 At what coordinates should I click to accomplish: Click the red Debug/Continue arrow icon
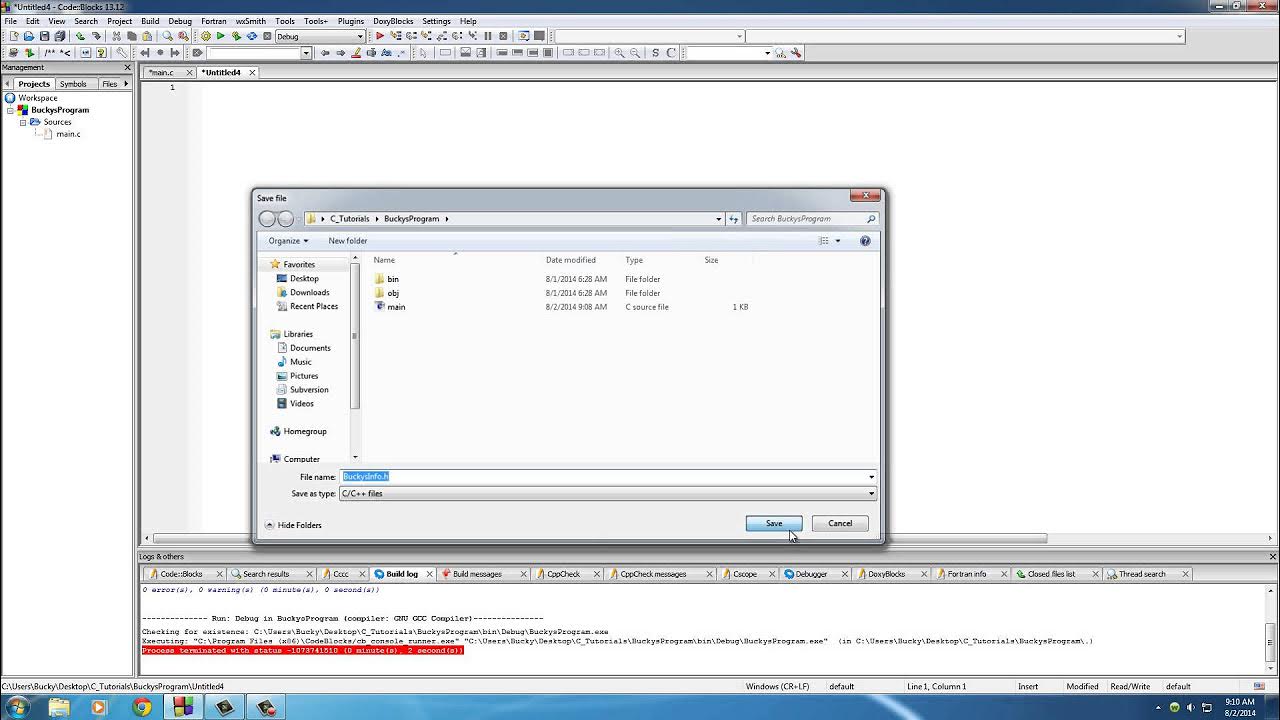coord(380,36)
